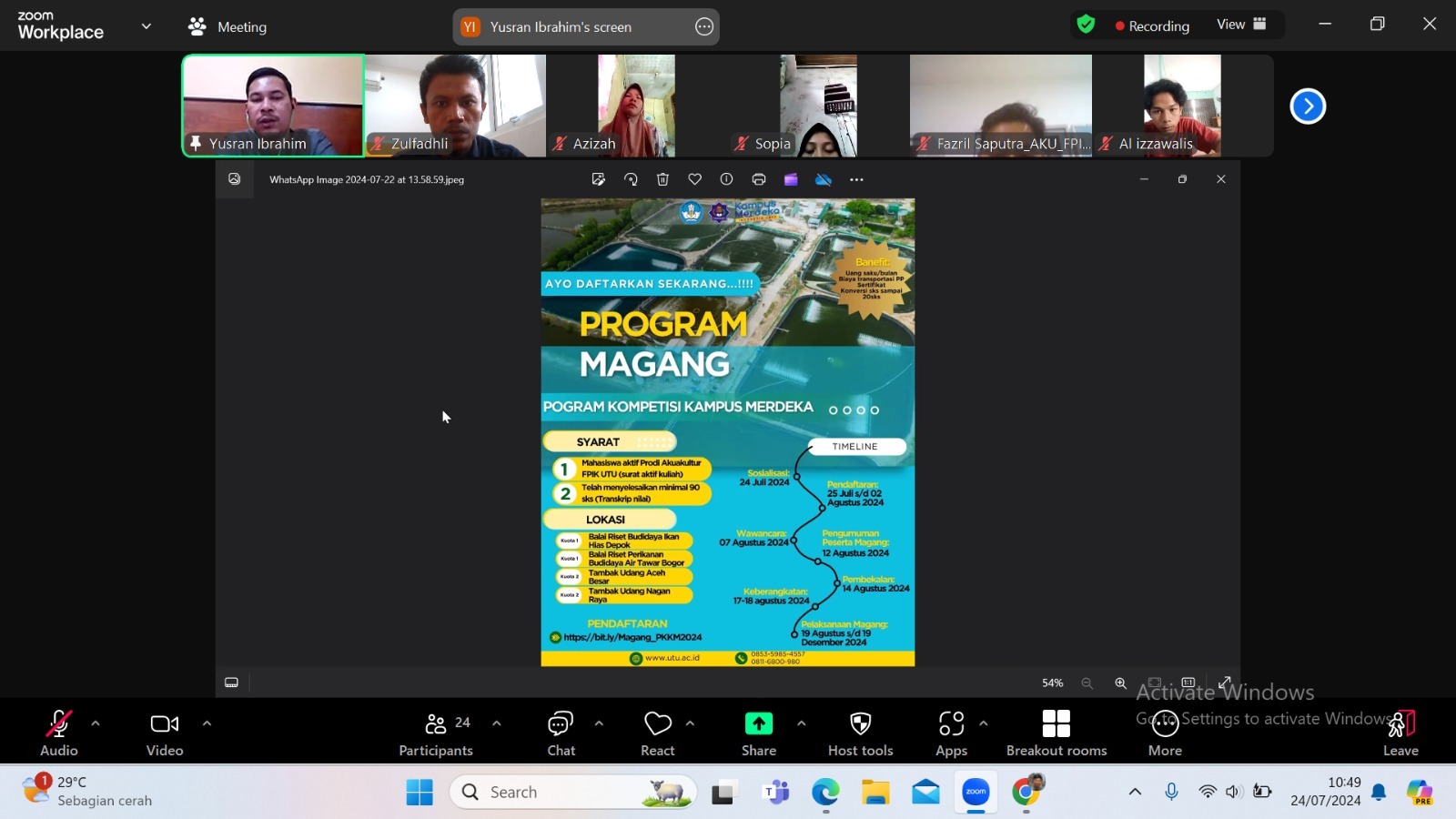Click the OneDrive cloud icon in Photos
Viewport: 1456px width, 819px height.
[x=824, y=179]
